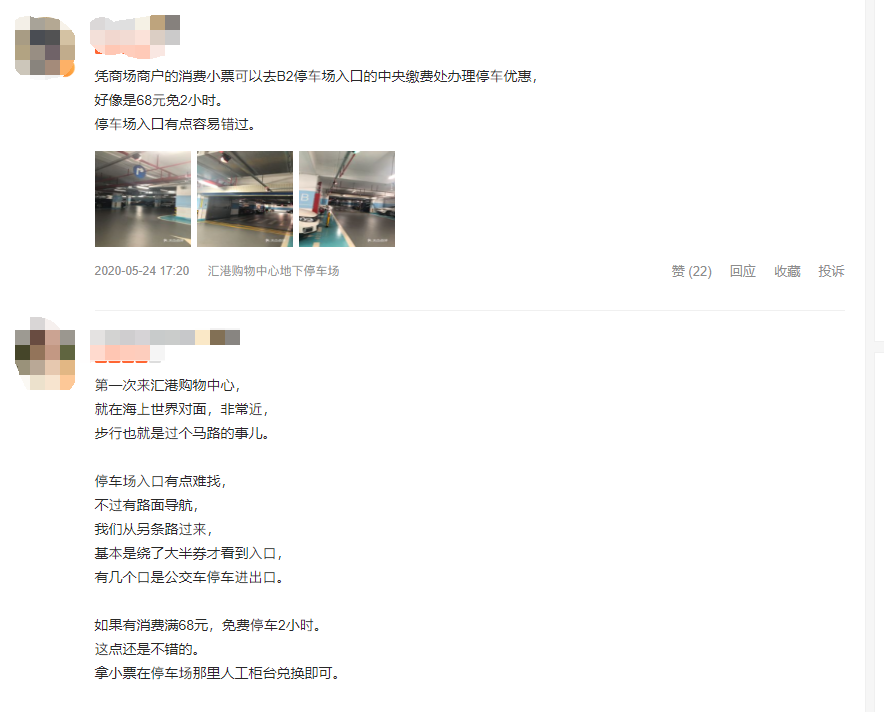Click the first review text about 68元免2小时
The image size is (884, 712).
[x=158, y=100]
